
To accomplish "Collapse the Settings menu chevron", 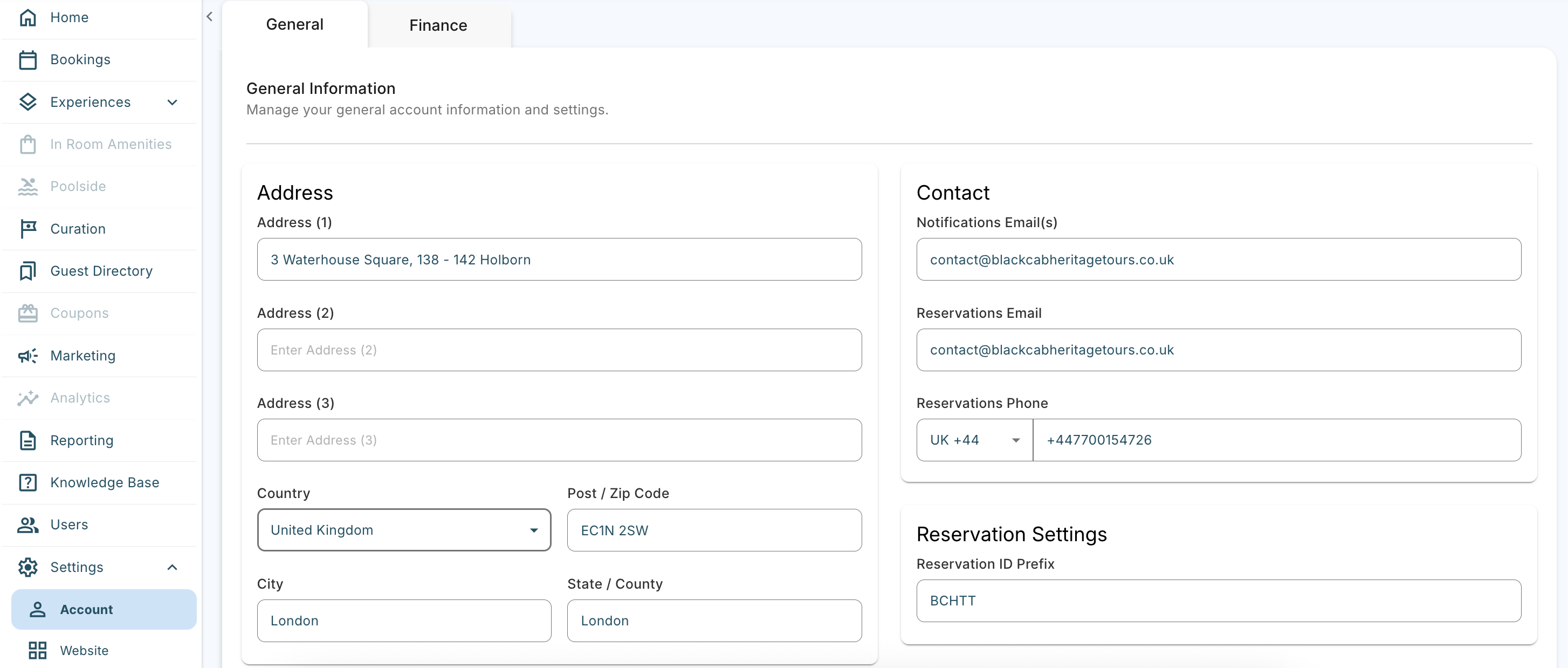I will 172,568.
